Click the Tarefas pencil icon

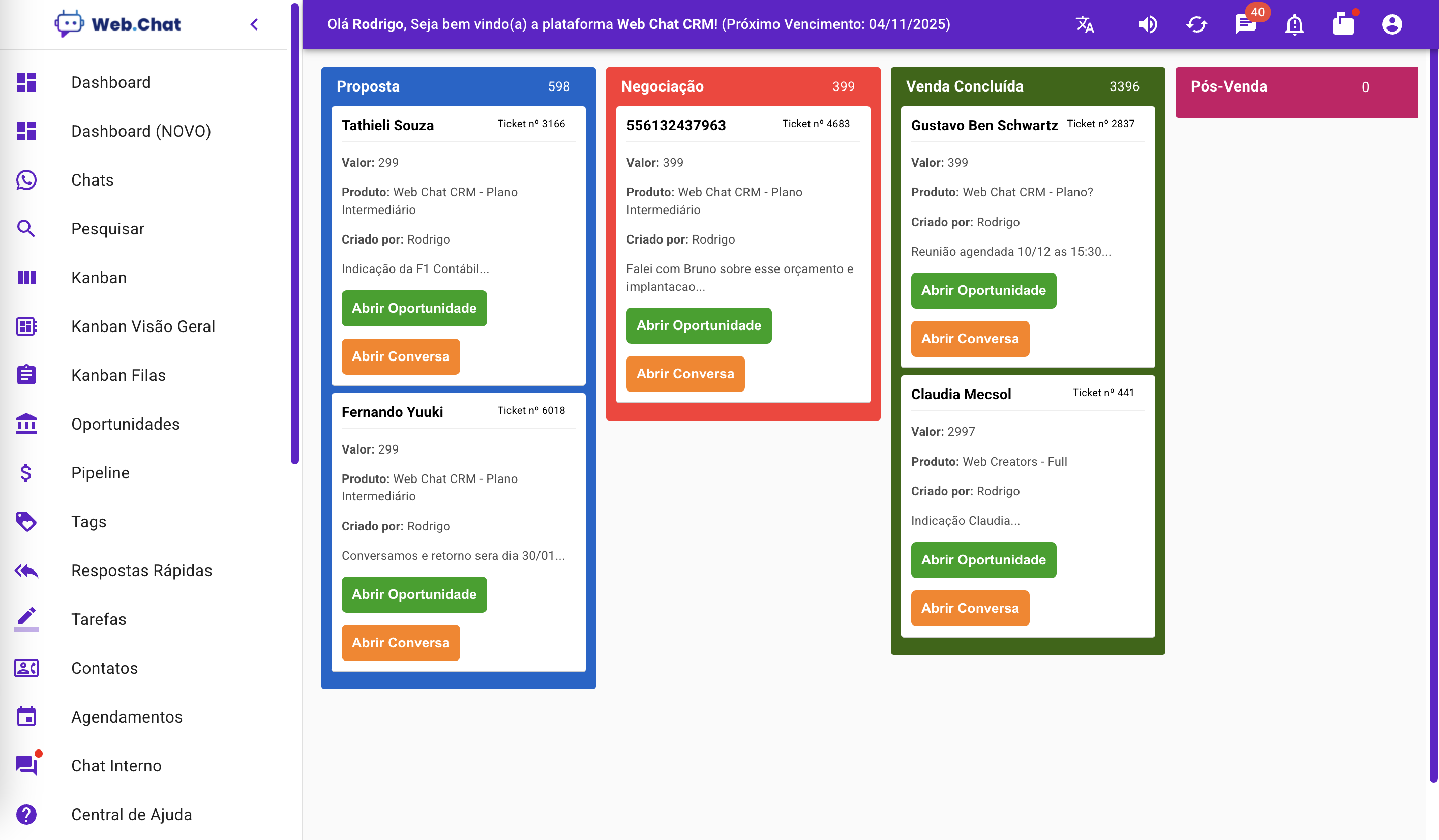click(26, 619)
